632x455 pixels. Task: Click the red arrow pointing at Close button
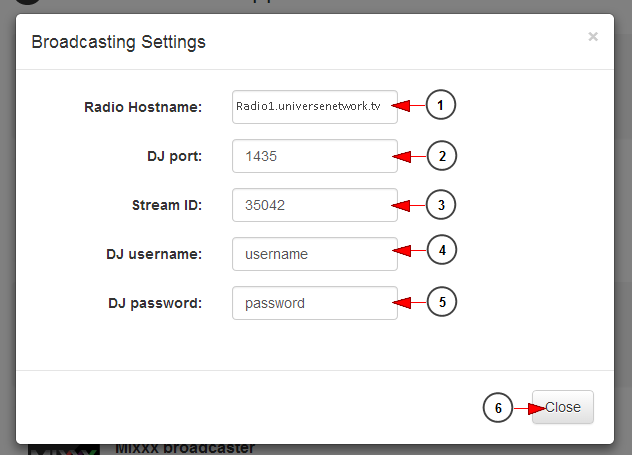pos(530,409)
